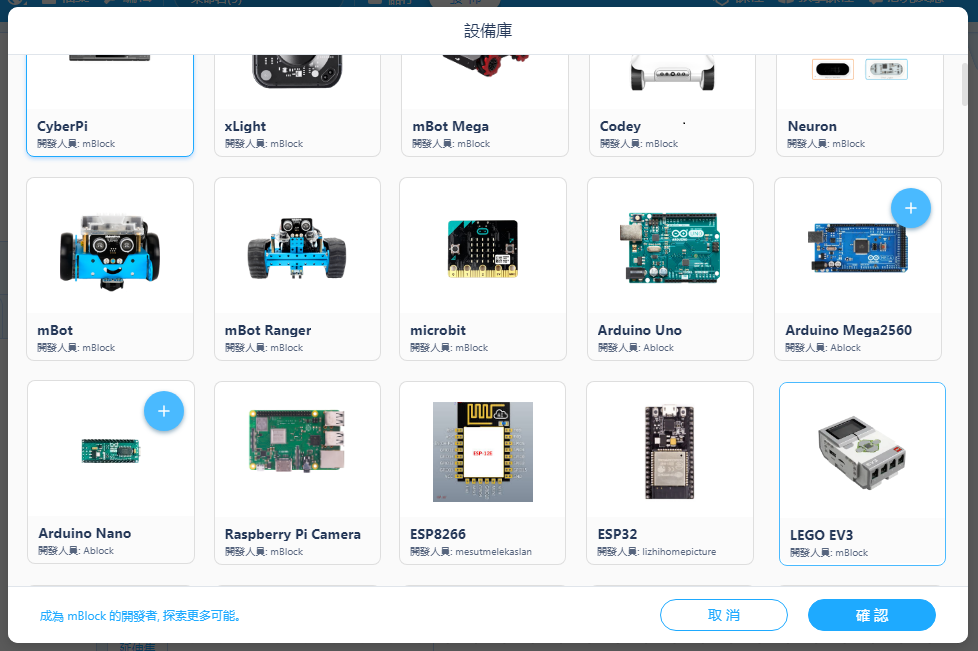Viewport: 978px width, 651px height.
Task: Click the 取消 cancel button
Action: [x=724, y=615]
